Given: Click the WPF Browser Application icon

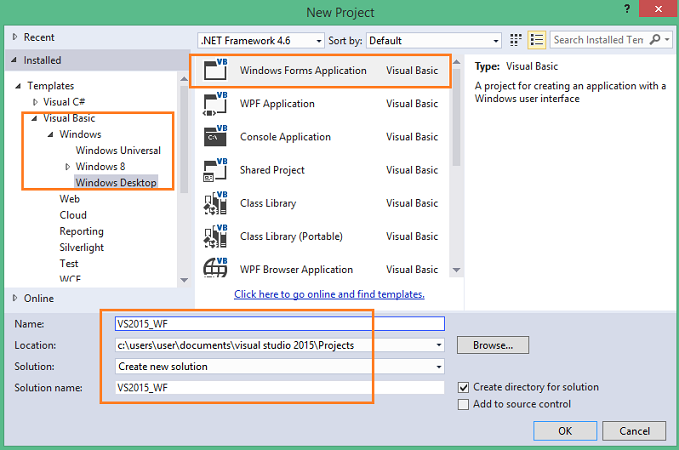Looking at the screenshot, I should point(215,268).
